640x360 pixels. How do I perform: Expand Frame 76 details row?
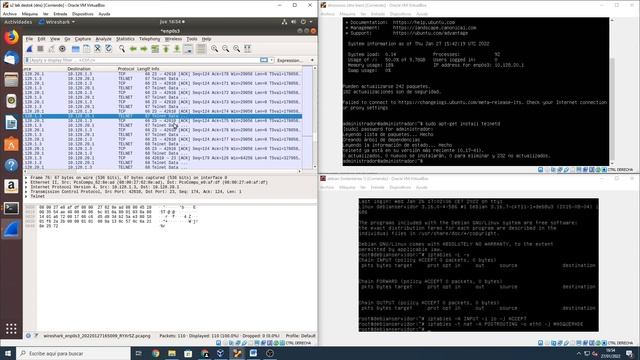[26, 178]
